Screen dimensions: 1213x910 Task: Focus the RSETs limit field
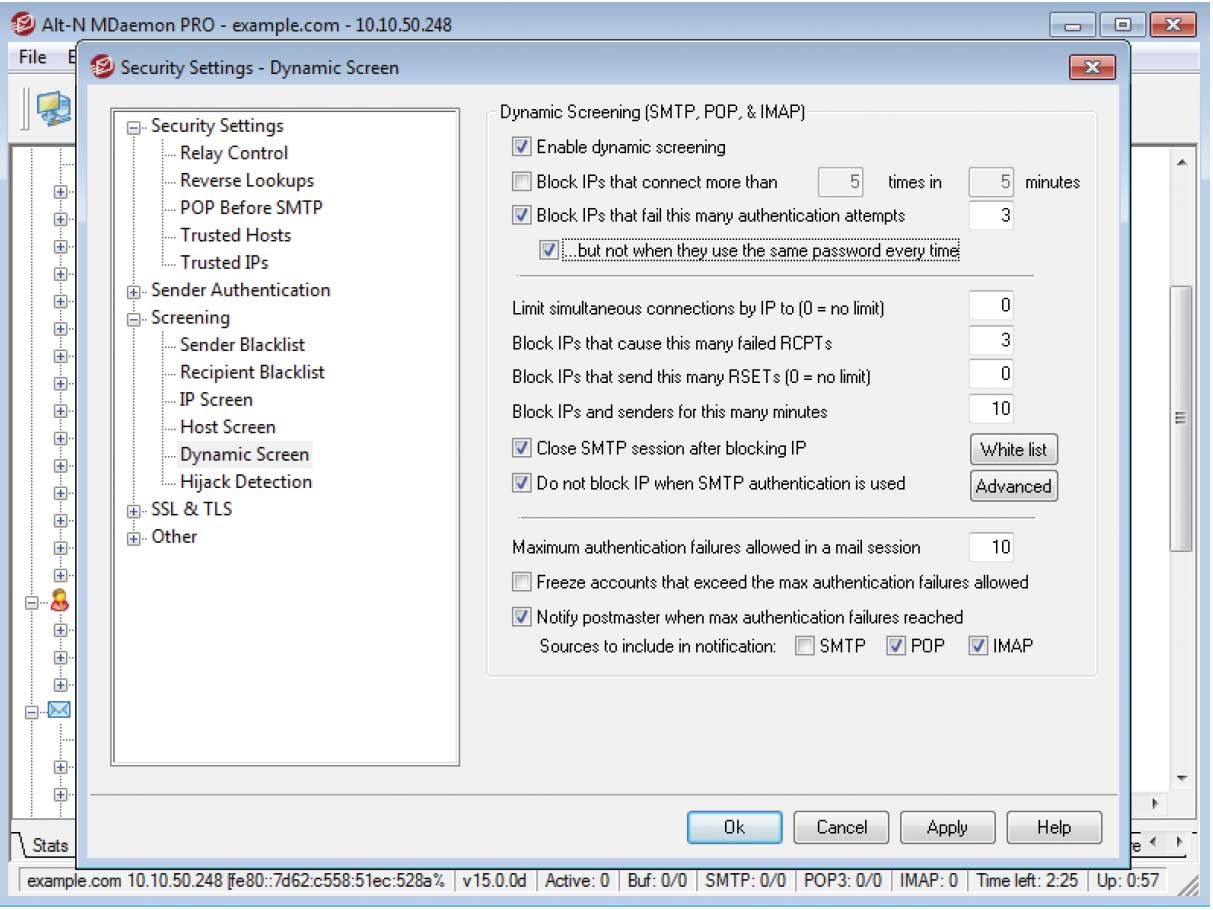click(991, 375)
